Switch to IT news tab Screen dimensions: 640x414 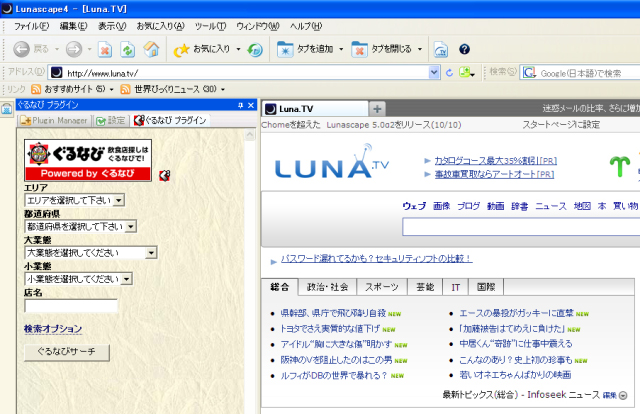click(456, 287)
